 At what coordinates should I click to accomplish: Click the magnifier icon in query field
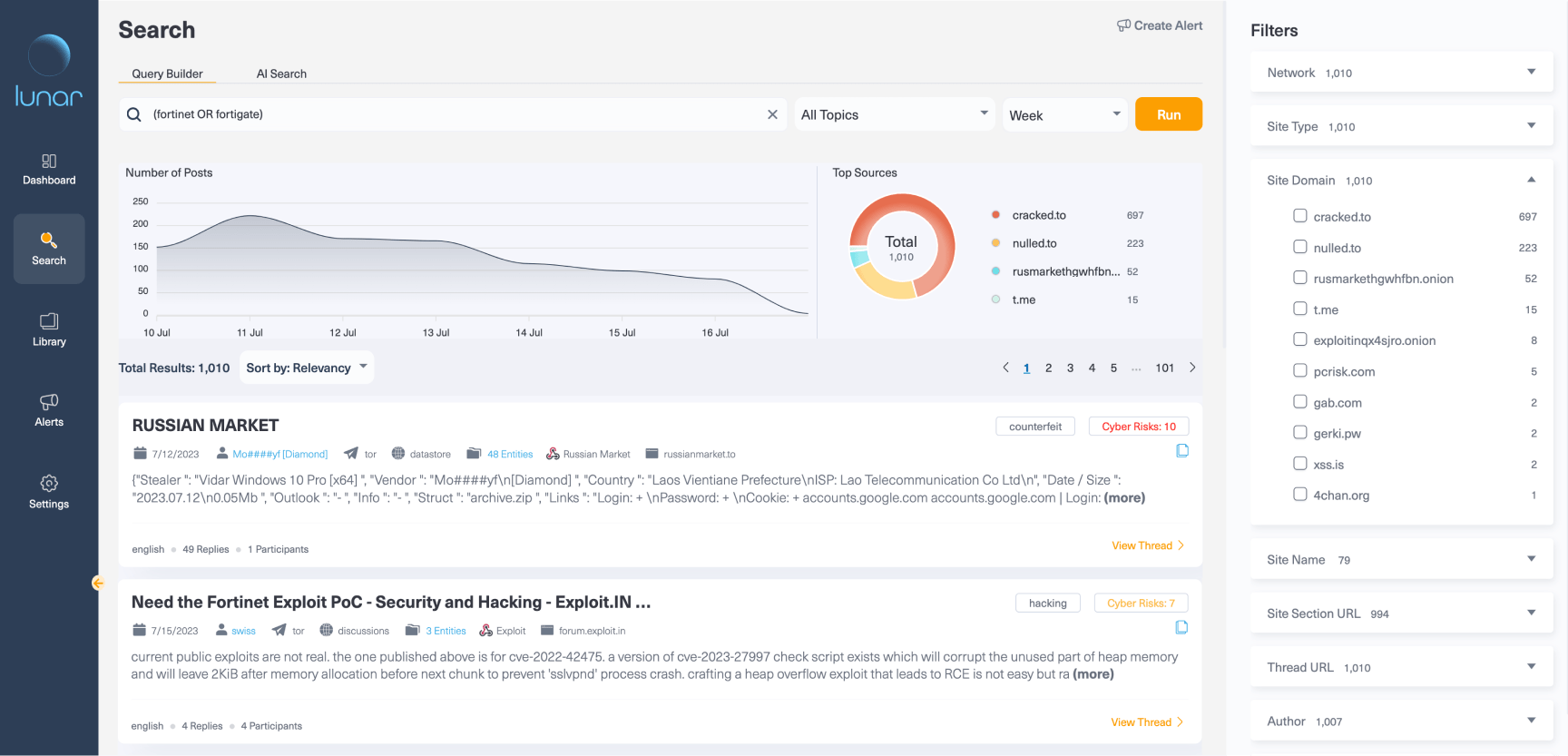pos(134,114)
